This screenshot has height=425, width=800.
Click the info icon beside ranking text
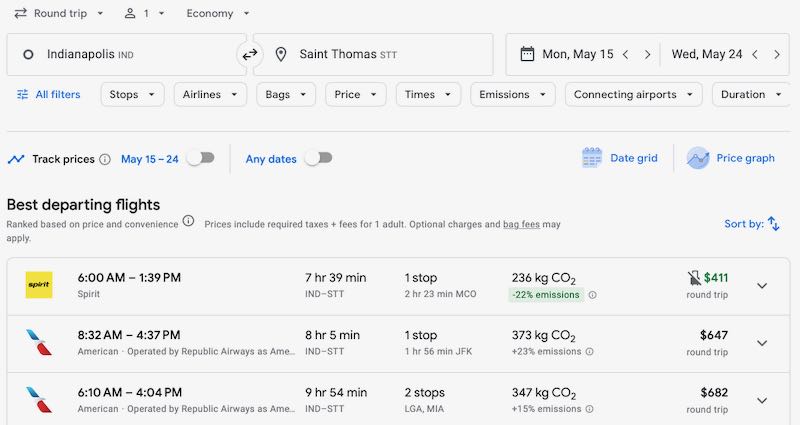pos(188,221)
